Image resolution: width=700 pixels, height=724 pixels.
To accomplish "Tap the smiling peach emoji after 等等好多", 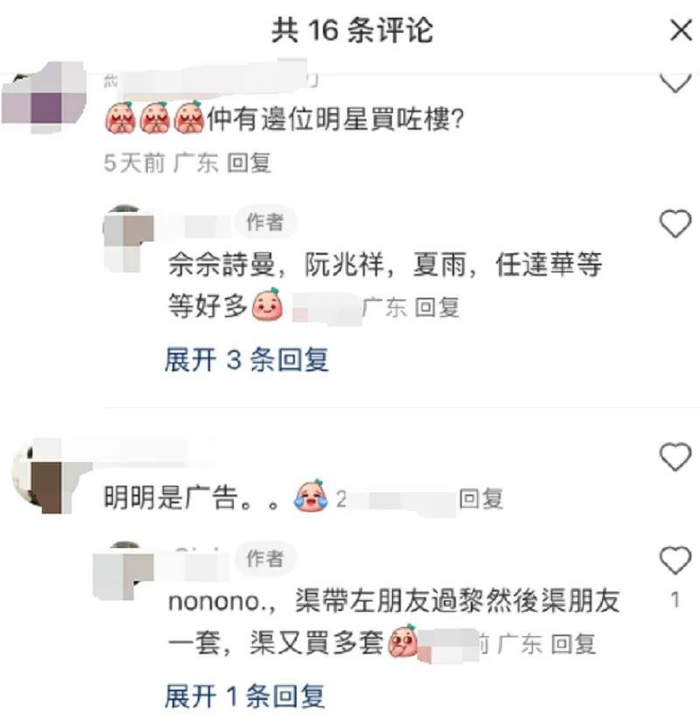I will coord(267,305).
